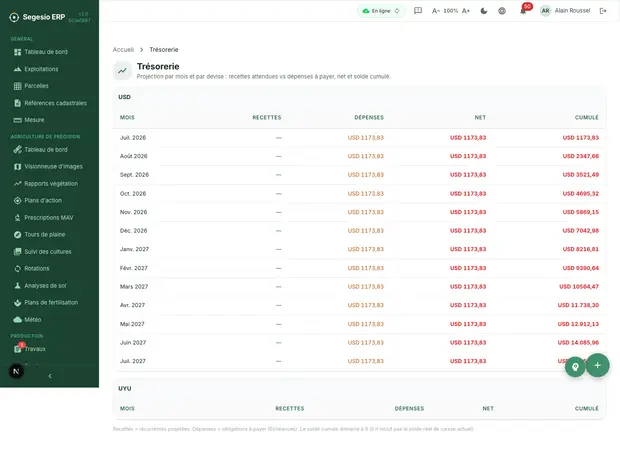The width and height of the screenshot is (620, 457).
Task: Click the USD table DÉPENSES column header
Action: pos(369,117)
